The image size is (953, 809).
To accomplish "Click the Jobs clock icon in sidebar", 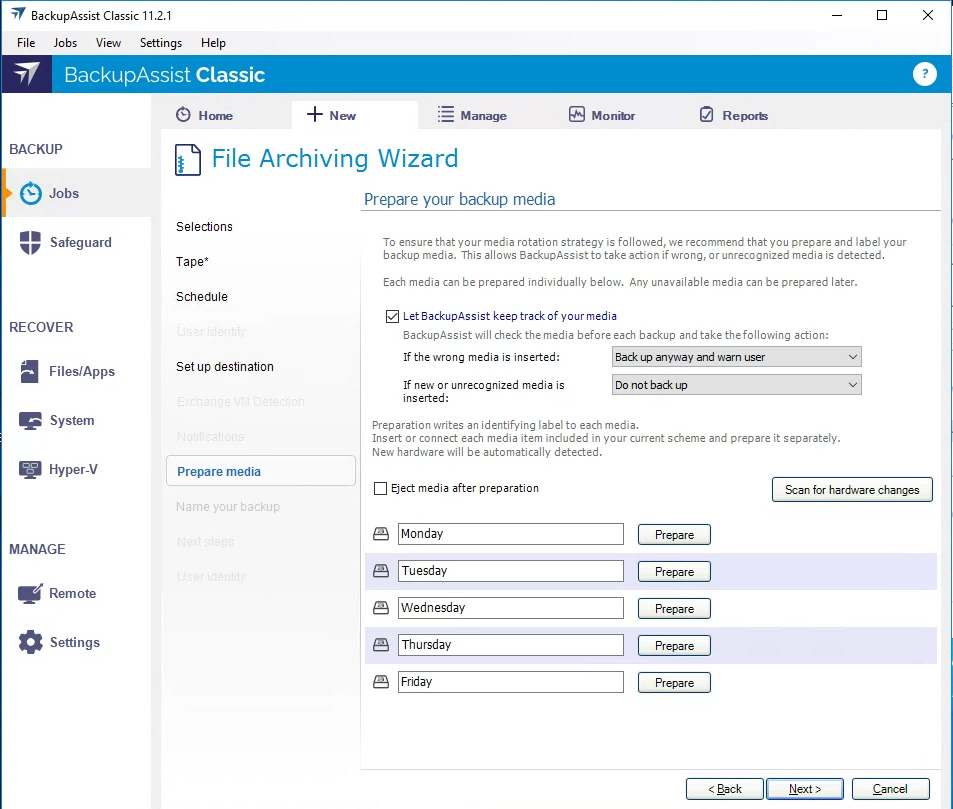I will click(31, 194).
